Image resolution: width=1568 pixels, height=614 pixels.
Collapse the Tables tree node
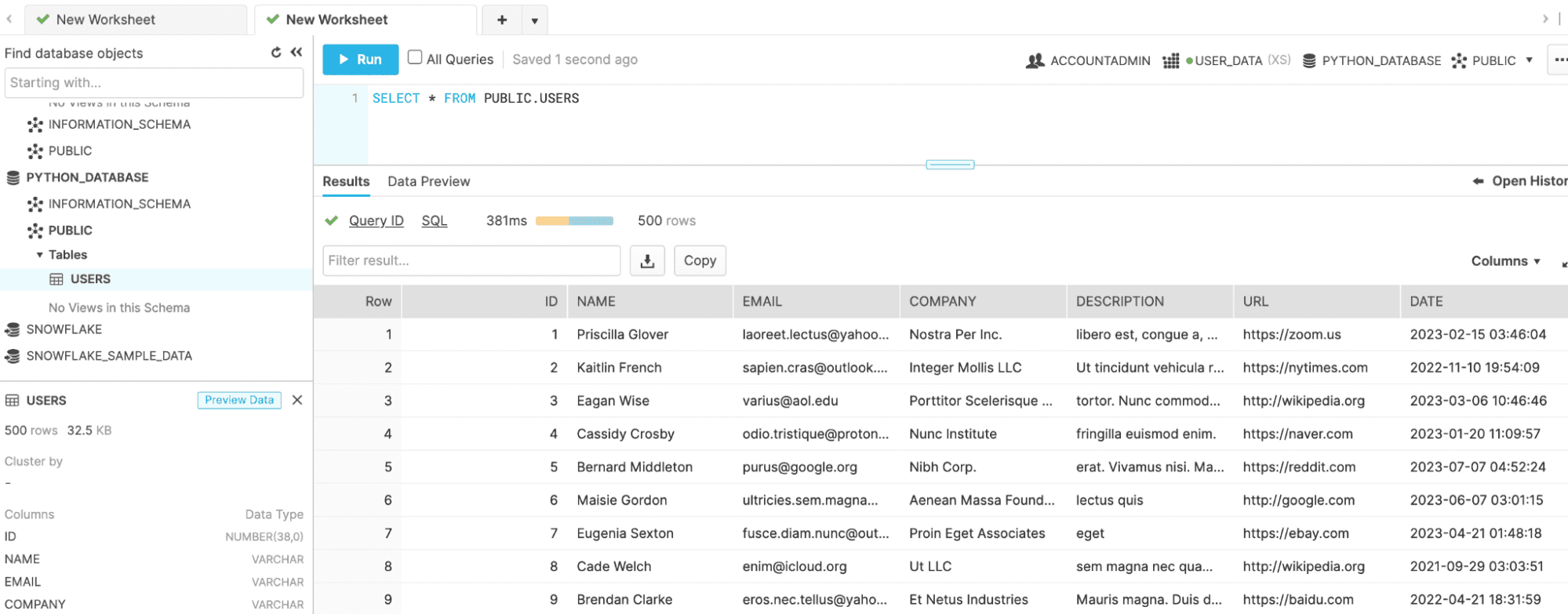(x=40, y=255)
